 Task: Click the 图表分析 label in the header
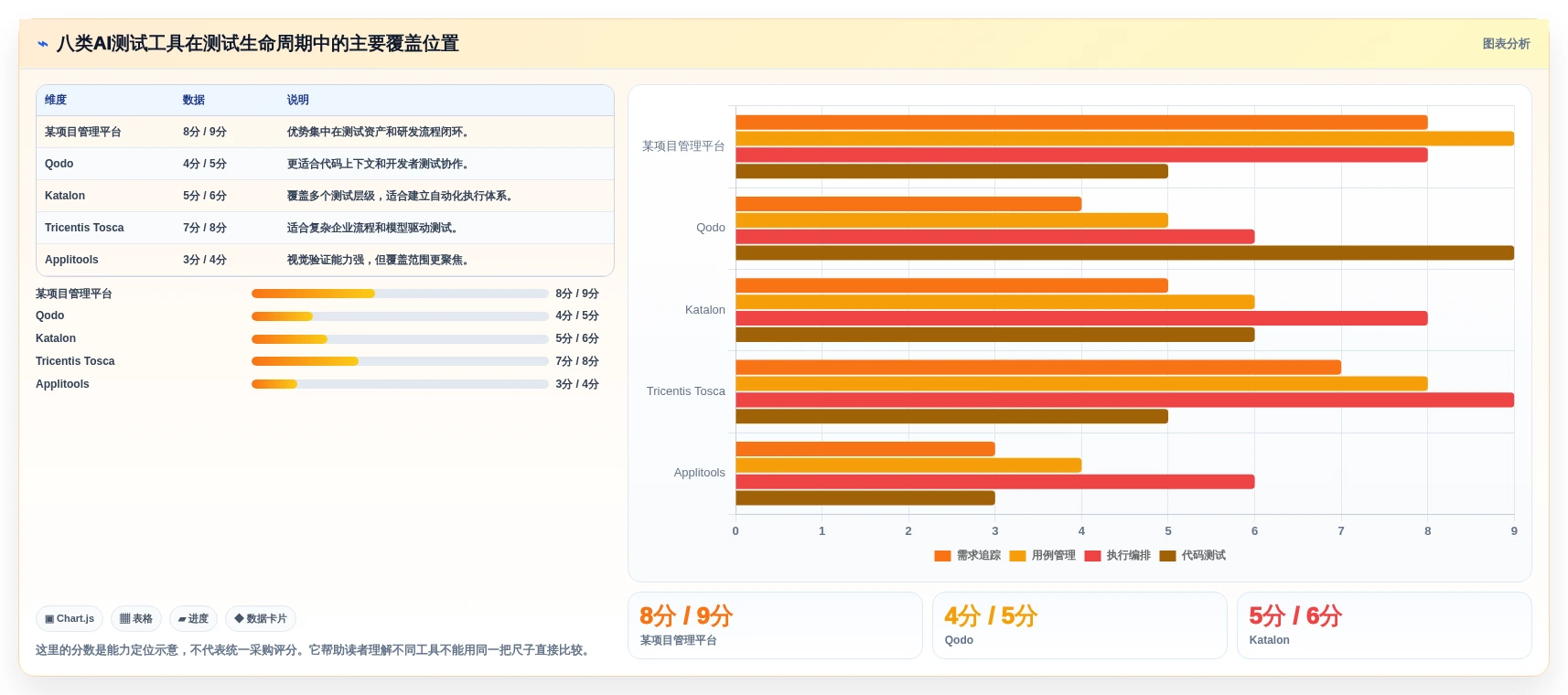coord(1506,44)
